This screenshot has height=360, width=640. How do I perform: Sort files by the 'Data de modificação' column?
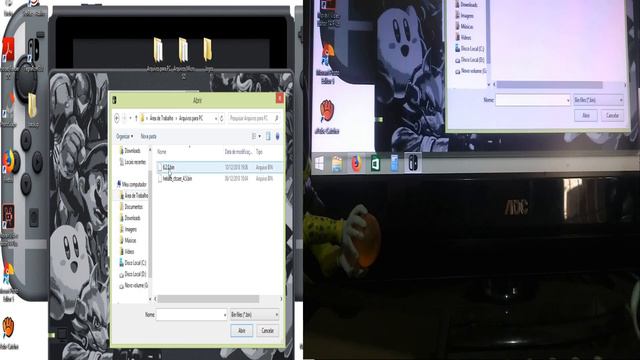tap(238, 152)
